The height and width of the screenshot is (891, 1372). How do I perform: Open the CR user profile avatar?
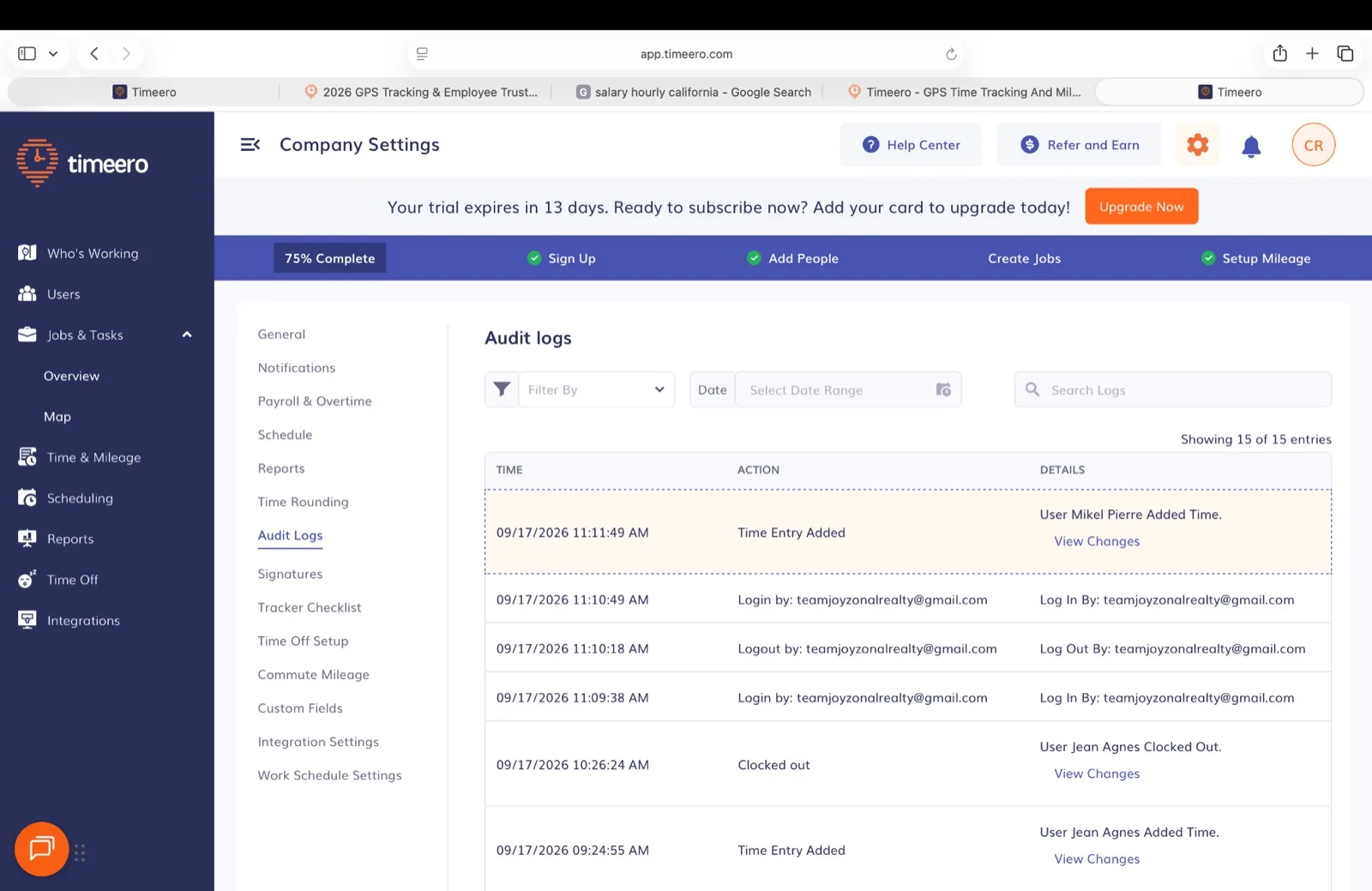tap(1313, 145)
